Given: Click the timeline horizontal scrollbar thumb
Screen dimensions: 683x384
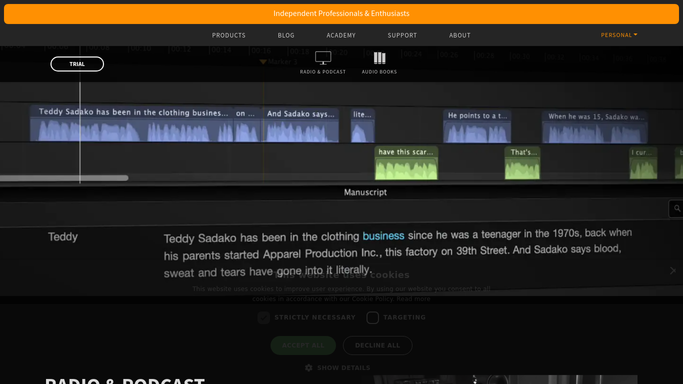Looking at the screenshot, I should [64, 178].
